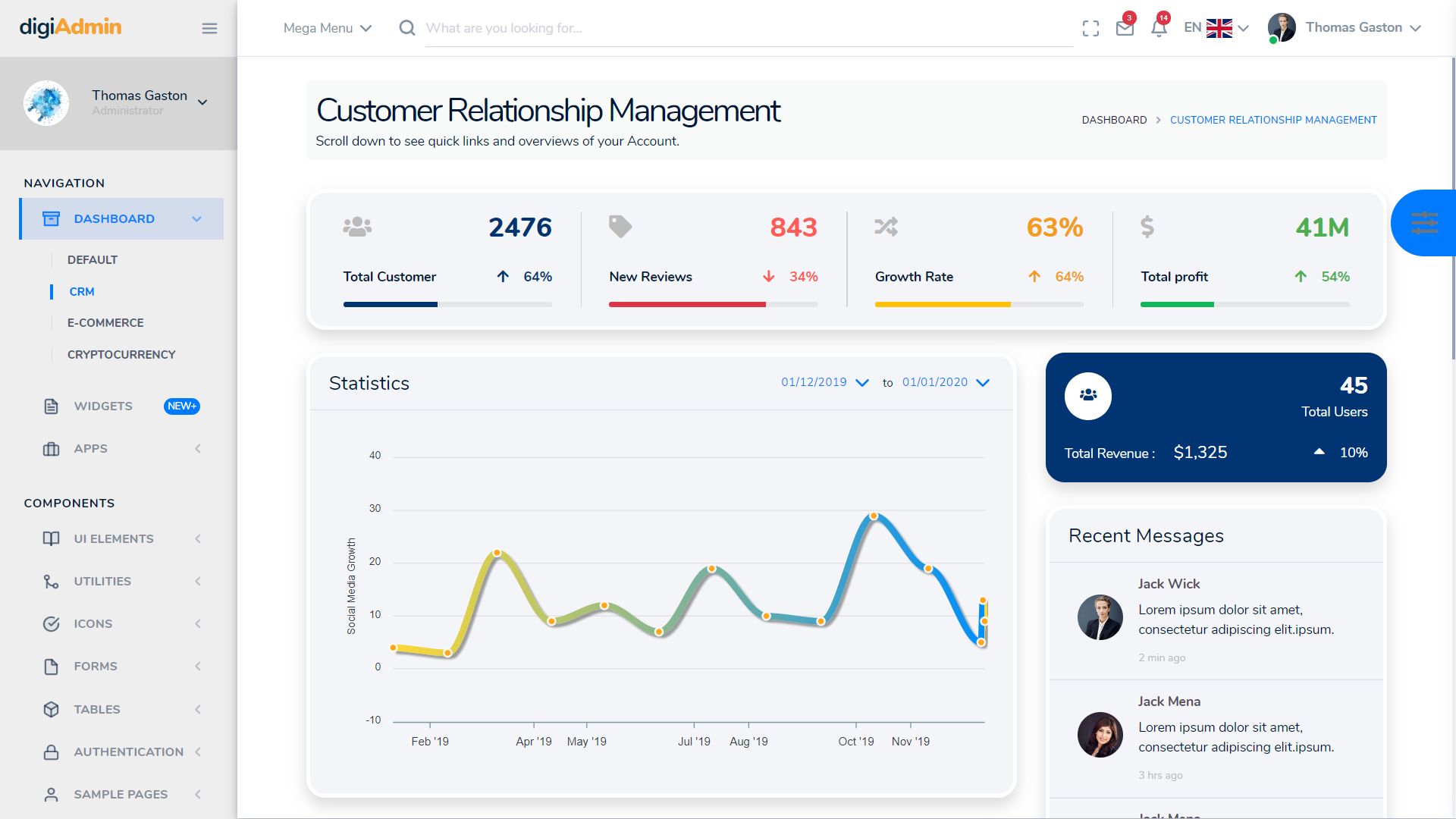The height and width of the screenshot is (819, 1456).
Task: Click Jack Wick's avatar photo
Action: (1100, 617)
